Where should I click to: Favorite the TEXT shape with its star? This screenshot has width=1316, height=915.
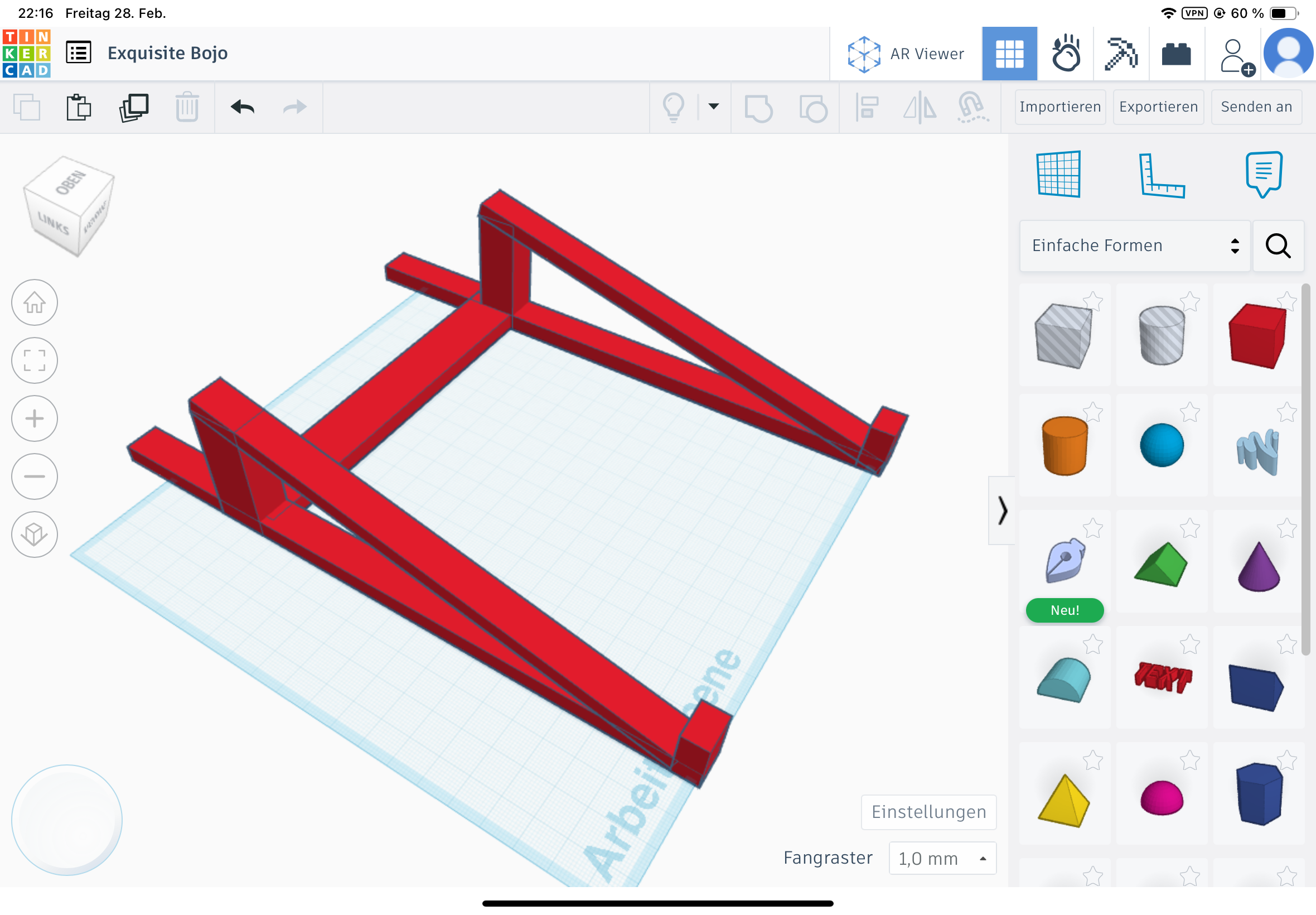coord(1190,644)
